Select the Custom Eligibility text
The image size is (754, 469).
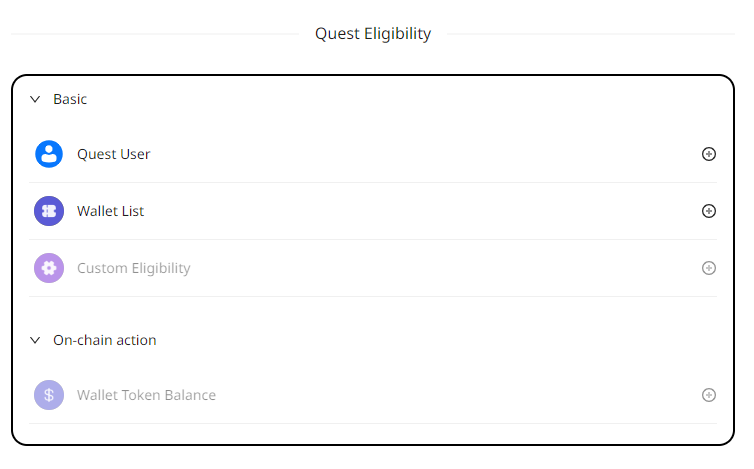134,268
